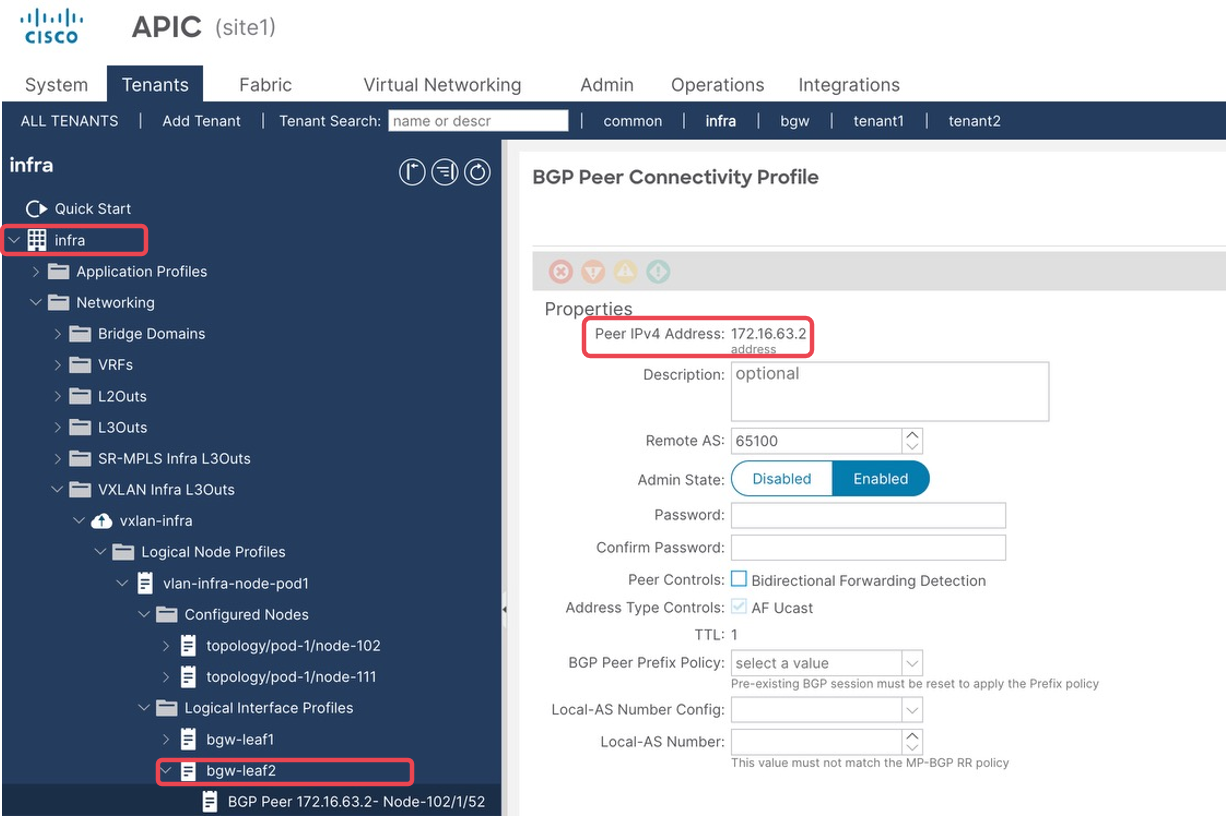This screenshot has width=1226, height=816.
Task: Click the Tenant Search input field
Action: pos(478,121)
